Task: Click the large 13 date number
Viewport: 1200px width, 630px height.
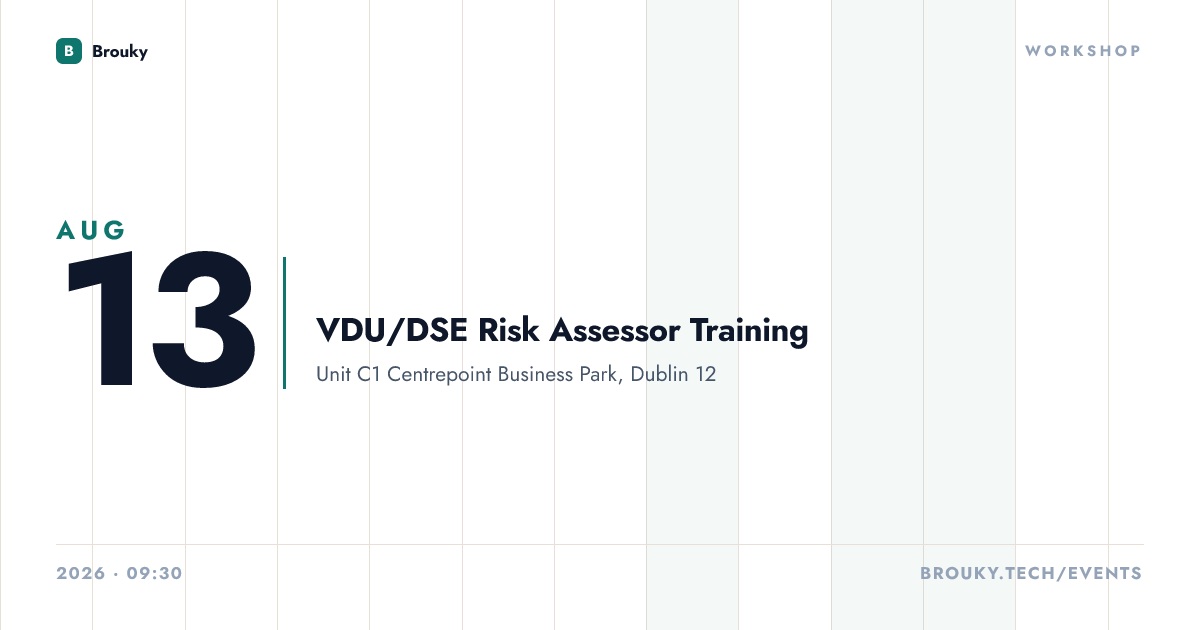Action: 160,320
